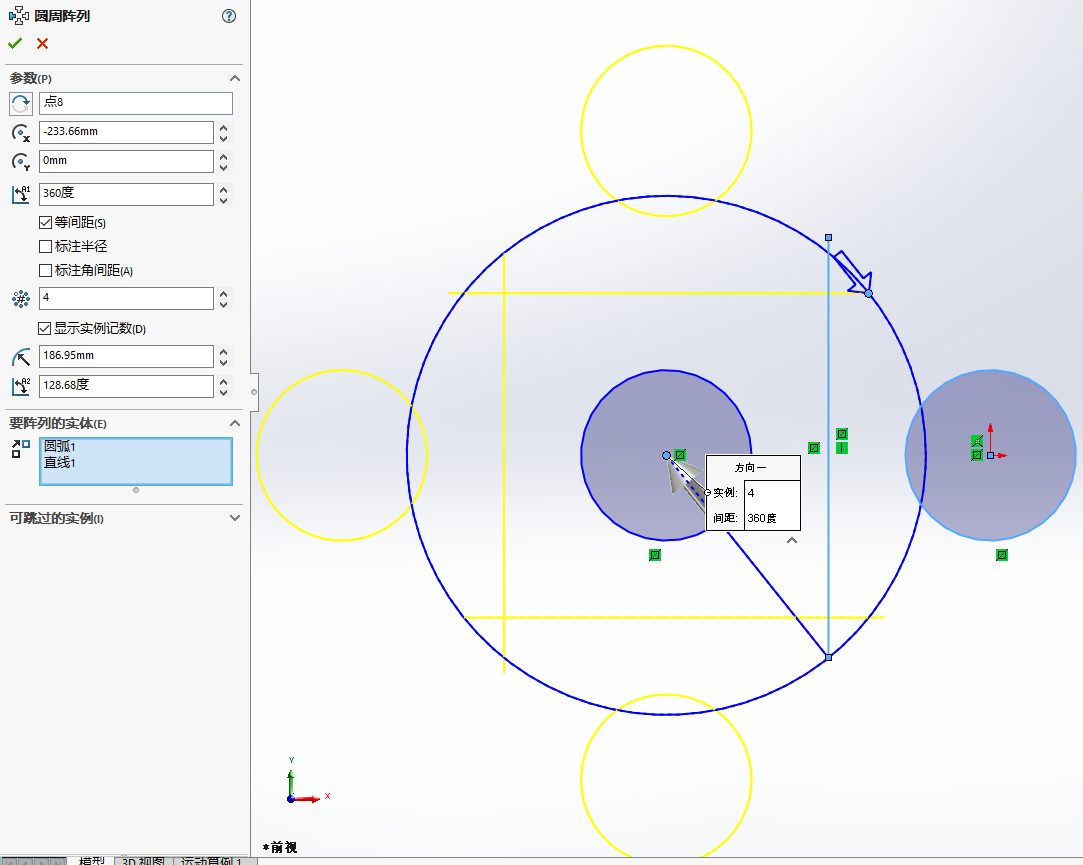This screenshot has height=865, width=1083.
Task: Click the arc angle icon beside 128.68度
Action: click(x=21, y=386)
